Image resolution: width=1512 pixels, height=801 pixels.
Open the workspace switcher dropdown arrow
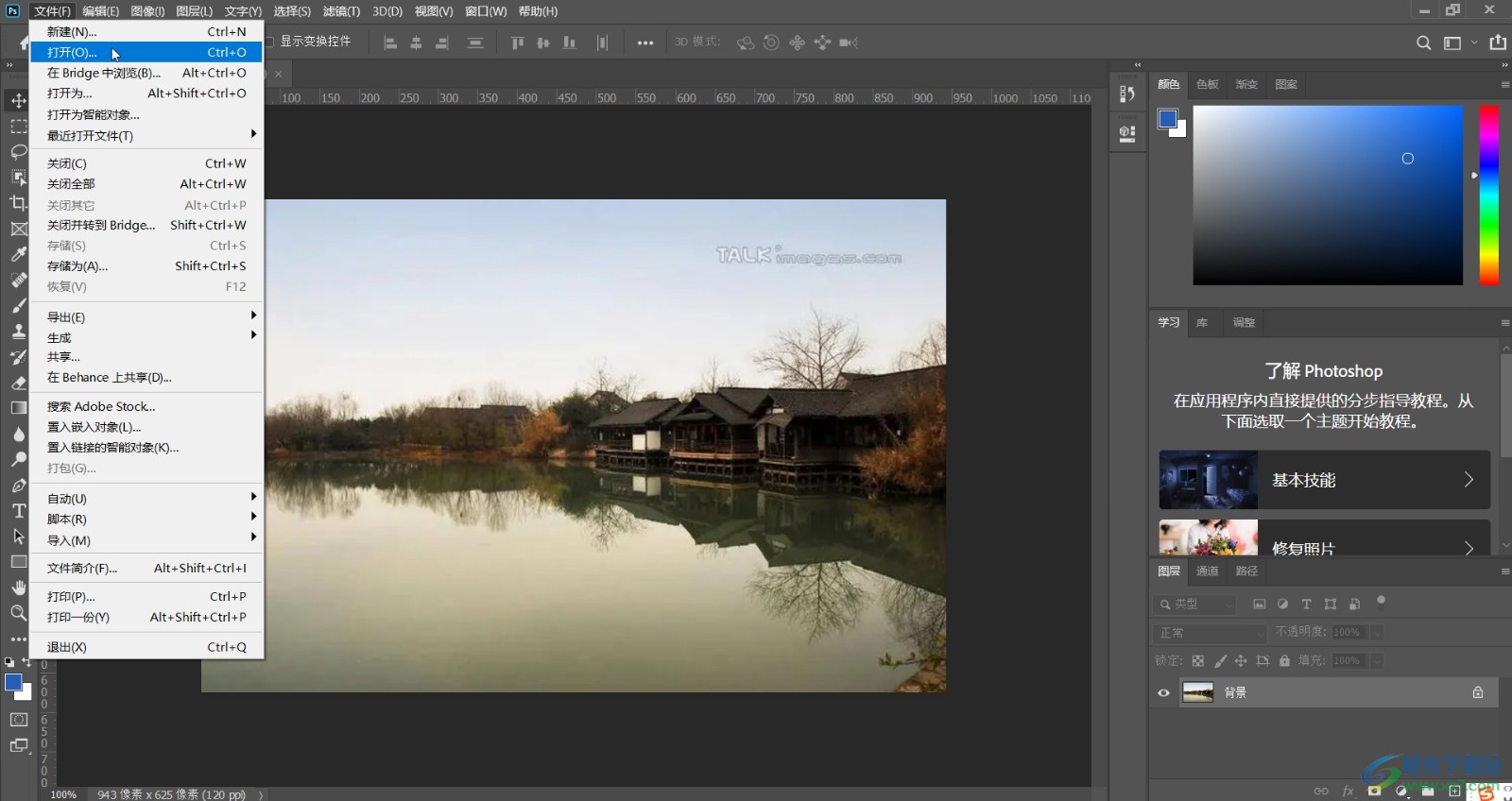[x=1474, y=43]
